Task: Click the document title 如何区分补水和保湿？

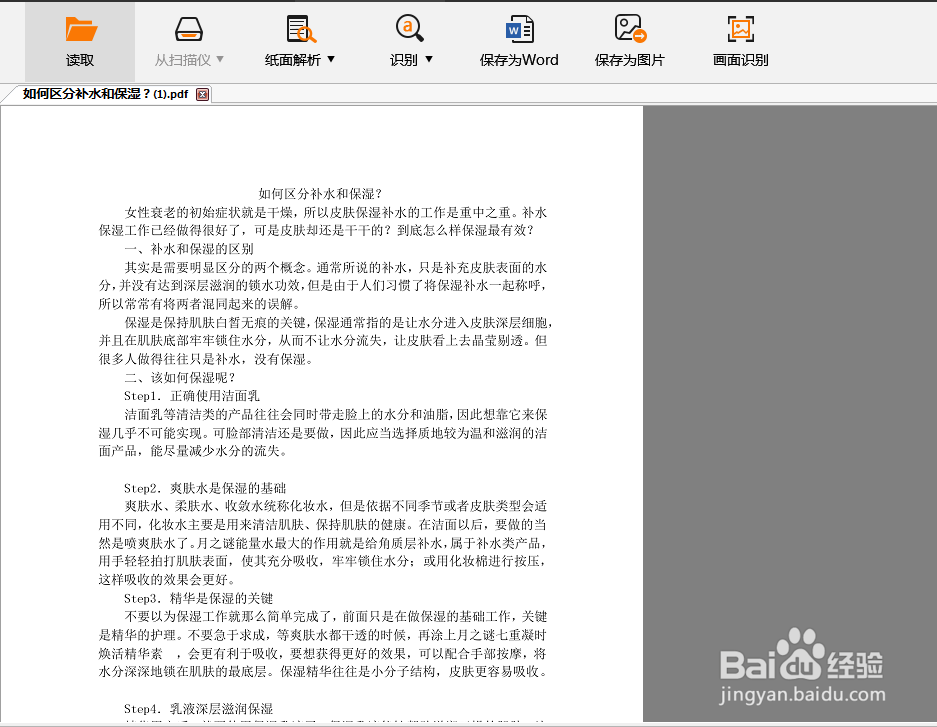Action: point(320,194)
